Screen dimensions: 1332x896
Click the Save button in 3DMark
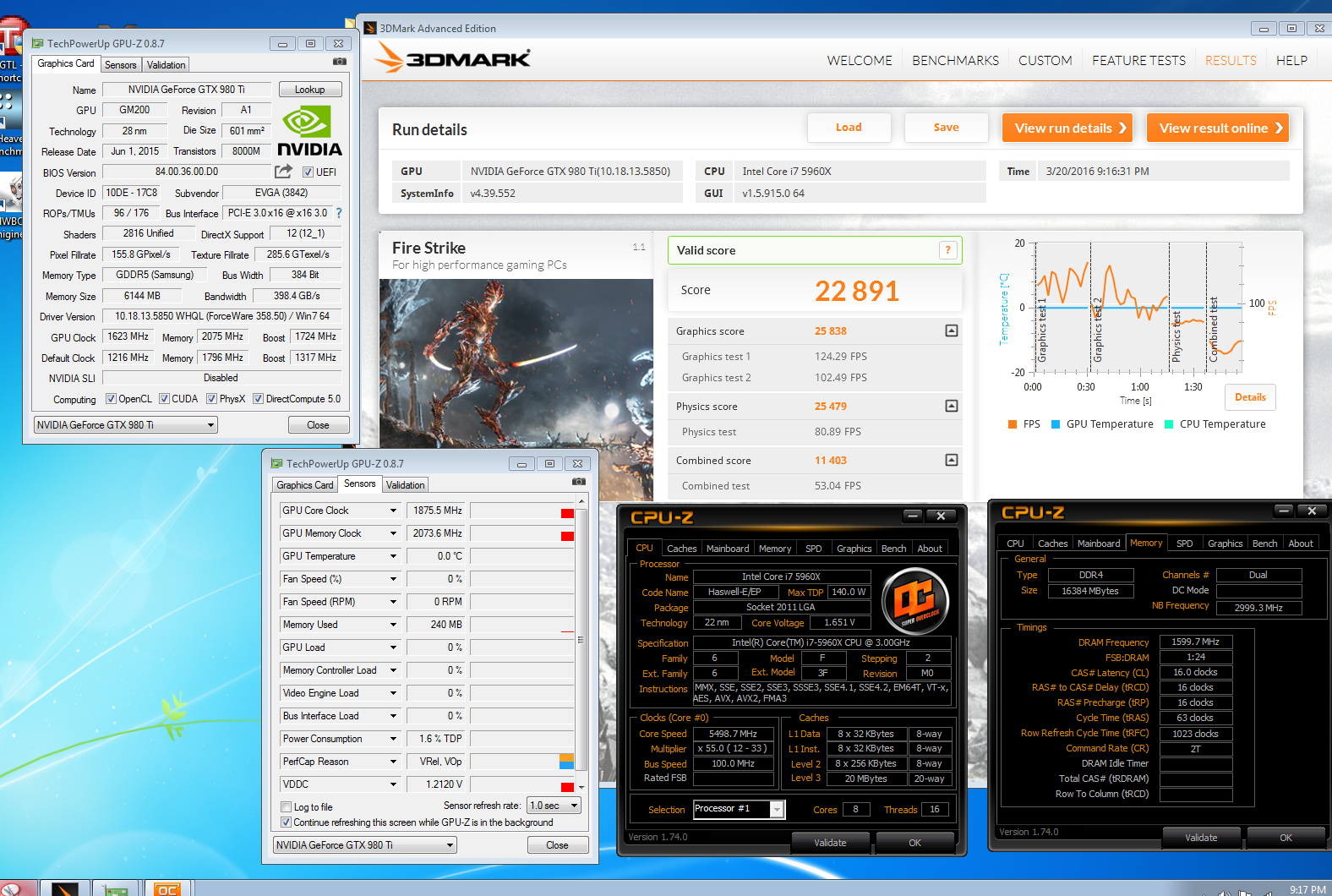(946, 128)
